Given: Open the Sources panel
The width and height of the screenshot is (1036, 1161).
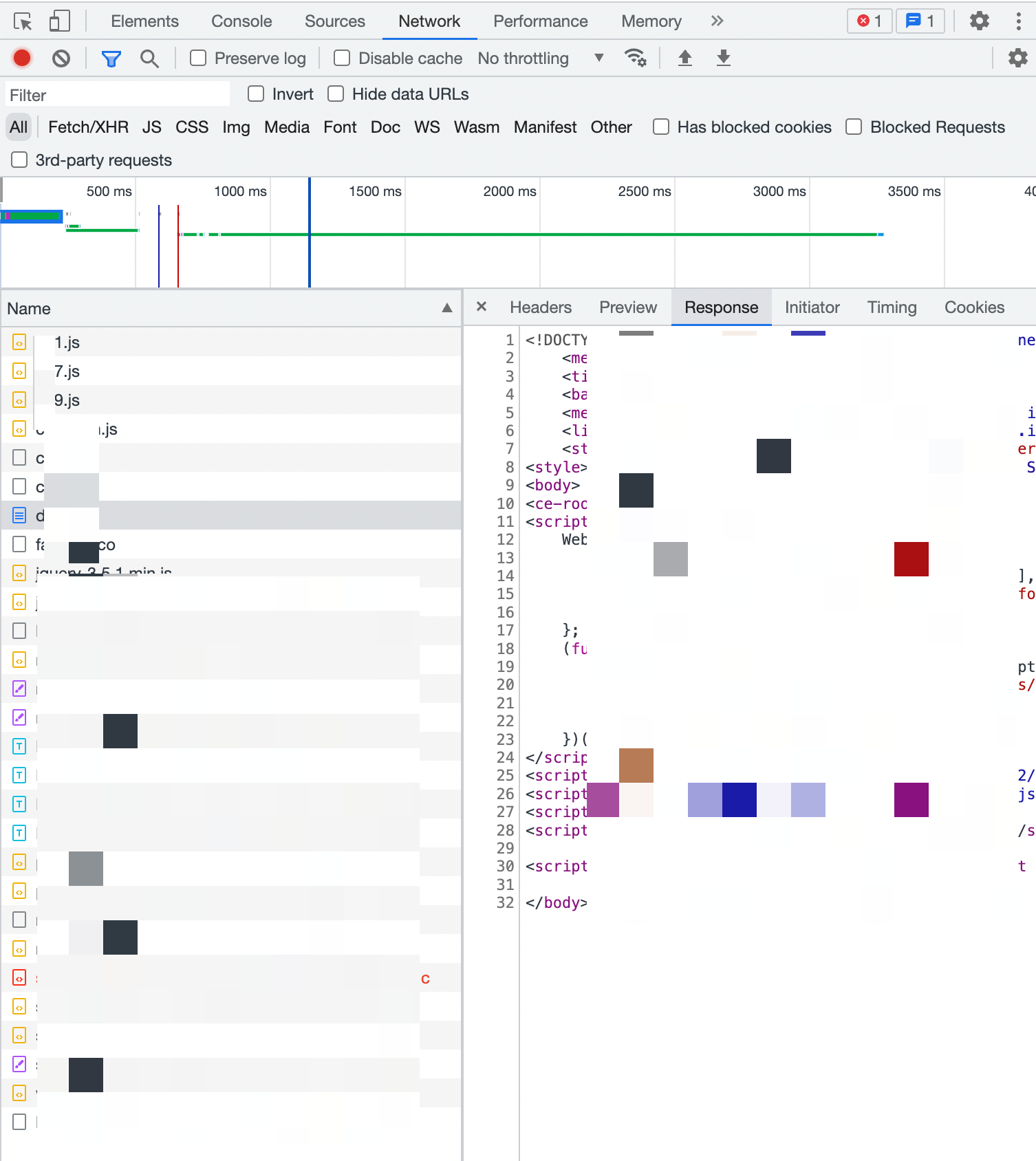Looking at the screenshot, I should 335,21.
